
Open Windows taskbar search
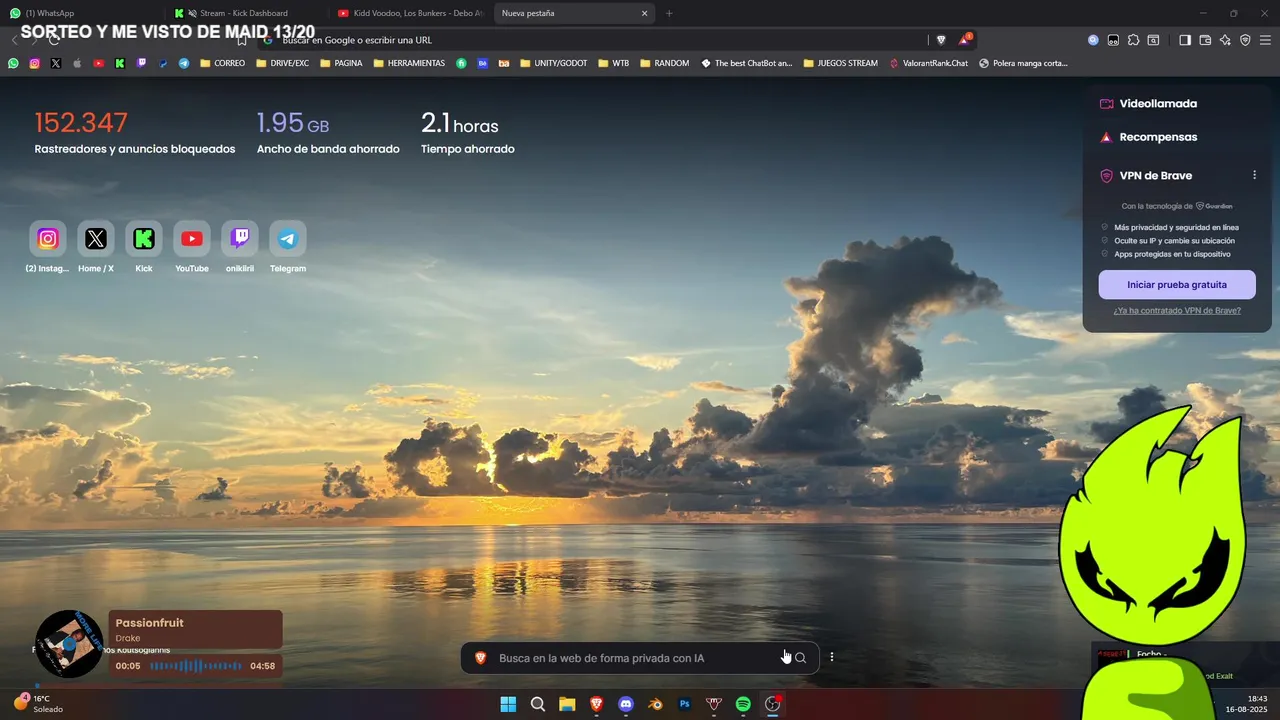538,704
